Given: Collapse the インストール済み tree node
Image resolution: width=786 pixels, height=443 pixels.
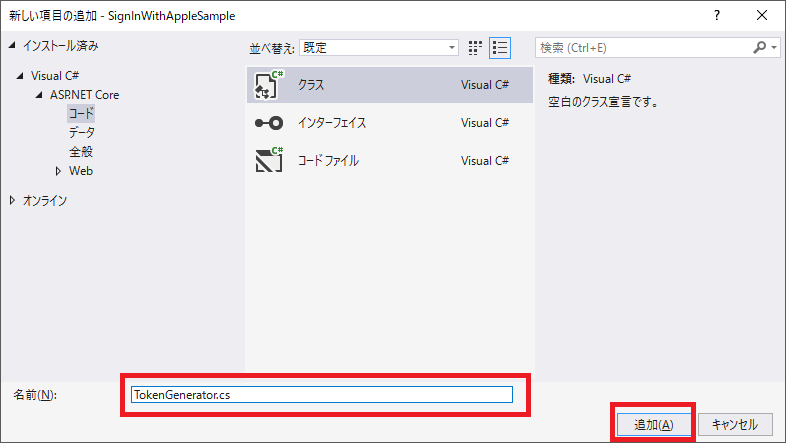Looking at the screenshot, I should [12, 46].
